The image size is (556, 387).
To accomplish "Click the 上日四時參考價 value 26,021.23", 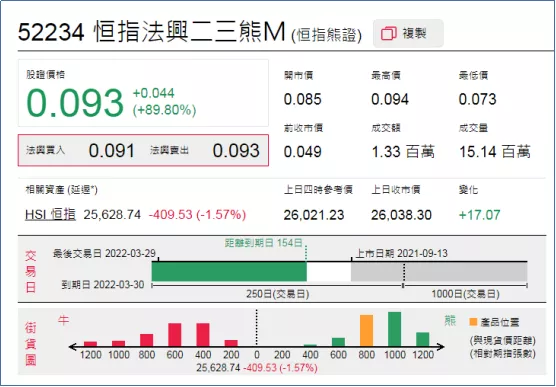I will click(314, 215).
